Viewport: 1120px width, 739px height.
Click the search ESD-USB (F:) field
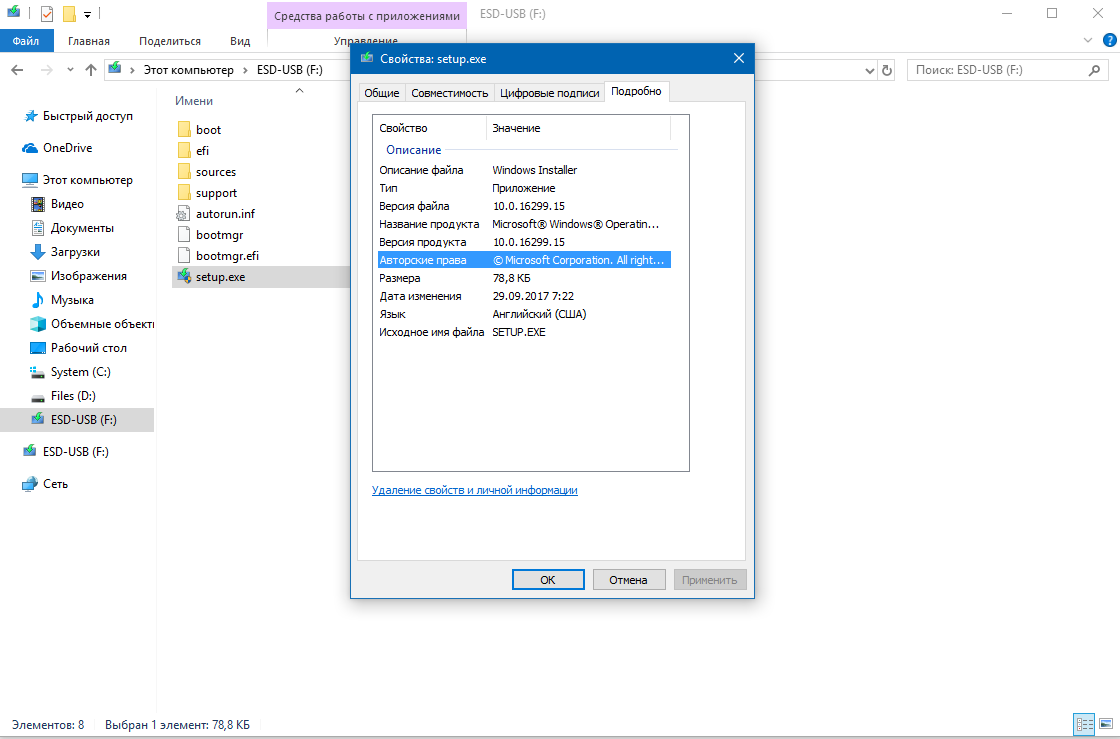point(1007,70)
